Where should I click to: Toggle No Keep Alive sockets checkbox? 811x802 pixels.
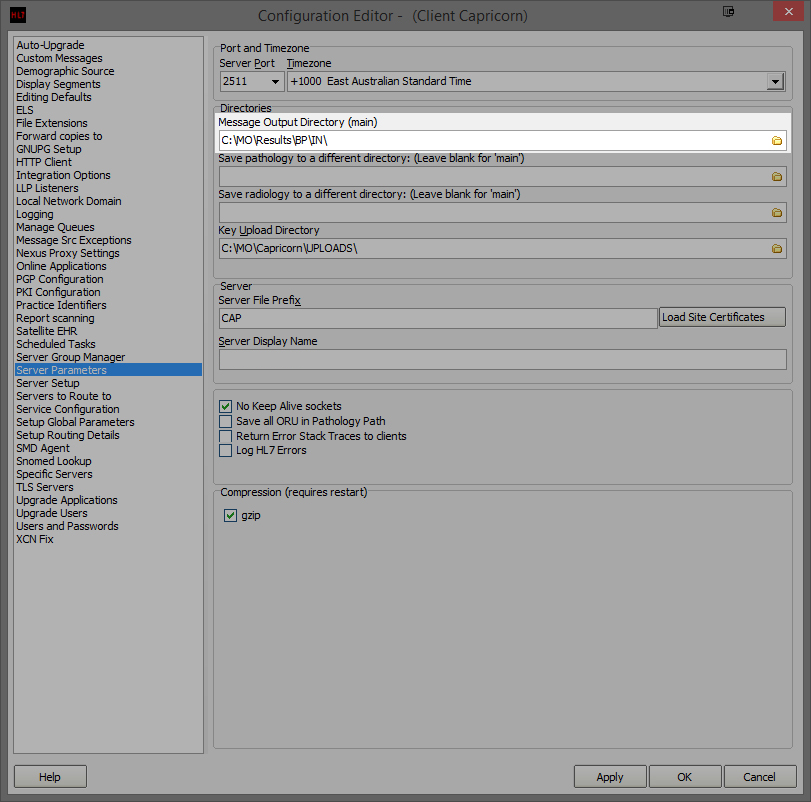(225, 406)
